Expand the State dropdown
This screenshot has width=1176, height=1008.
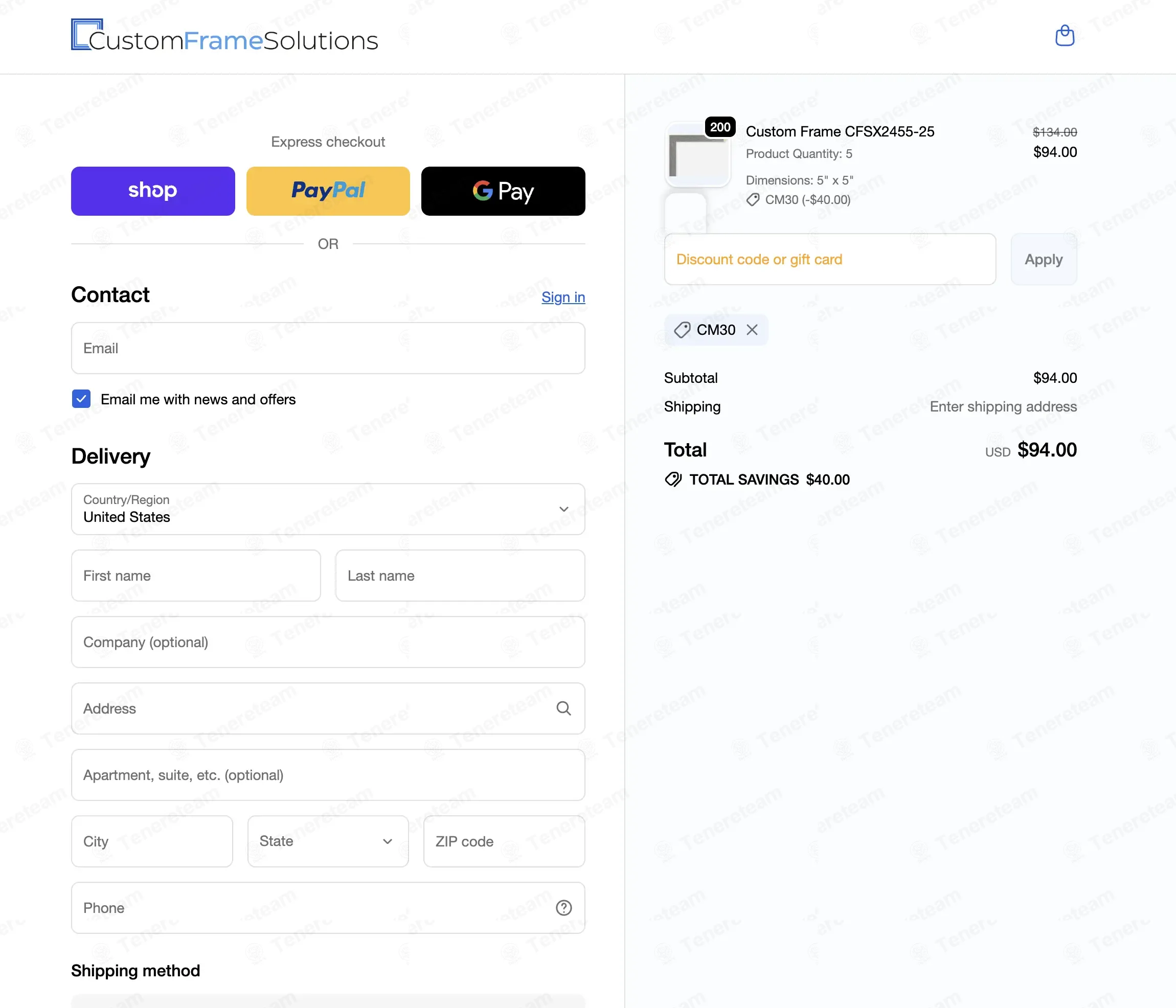(x=328, y=841)
